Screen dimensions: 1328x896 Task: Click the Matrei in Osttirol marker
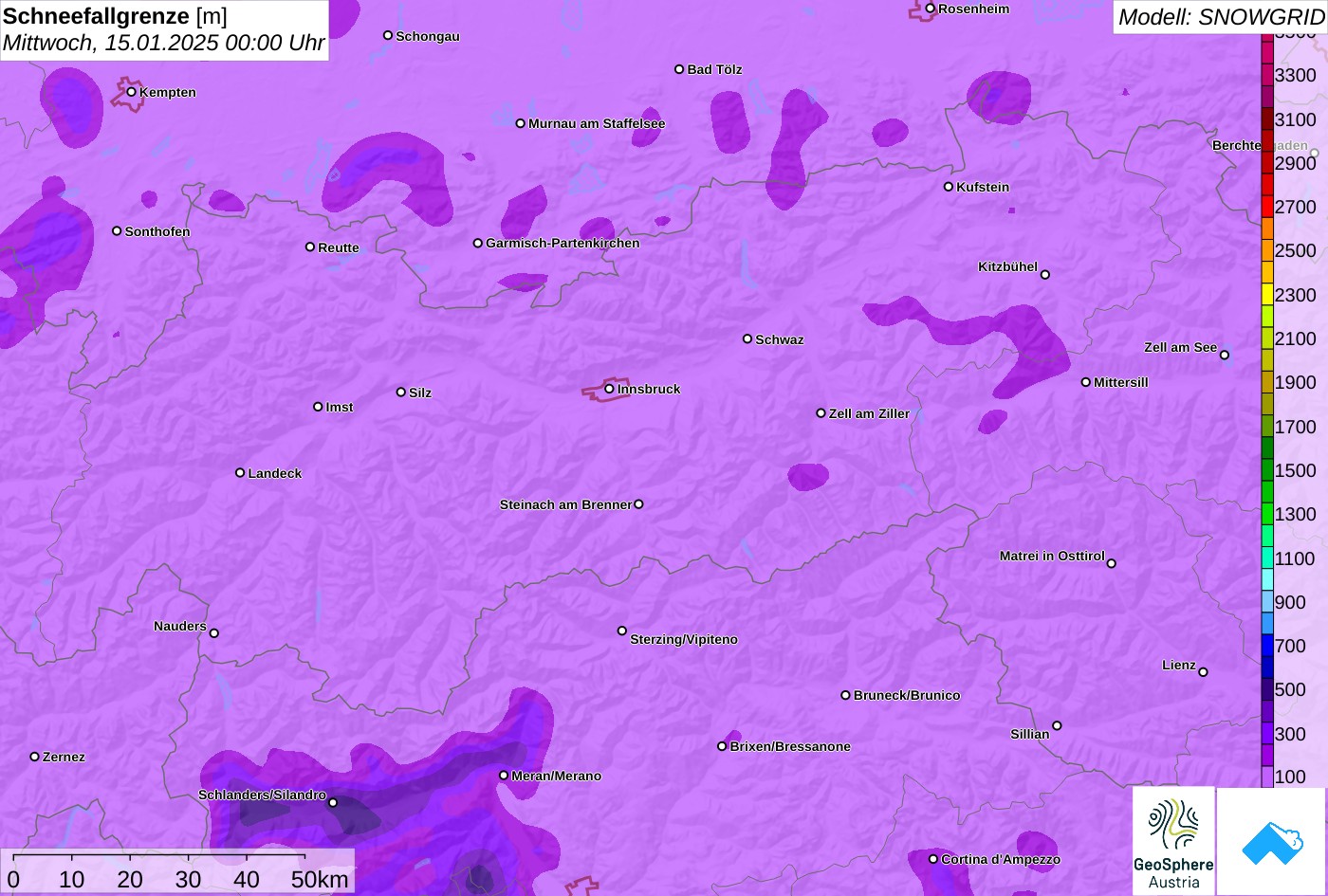[1112, 563]
